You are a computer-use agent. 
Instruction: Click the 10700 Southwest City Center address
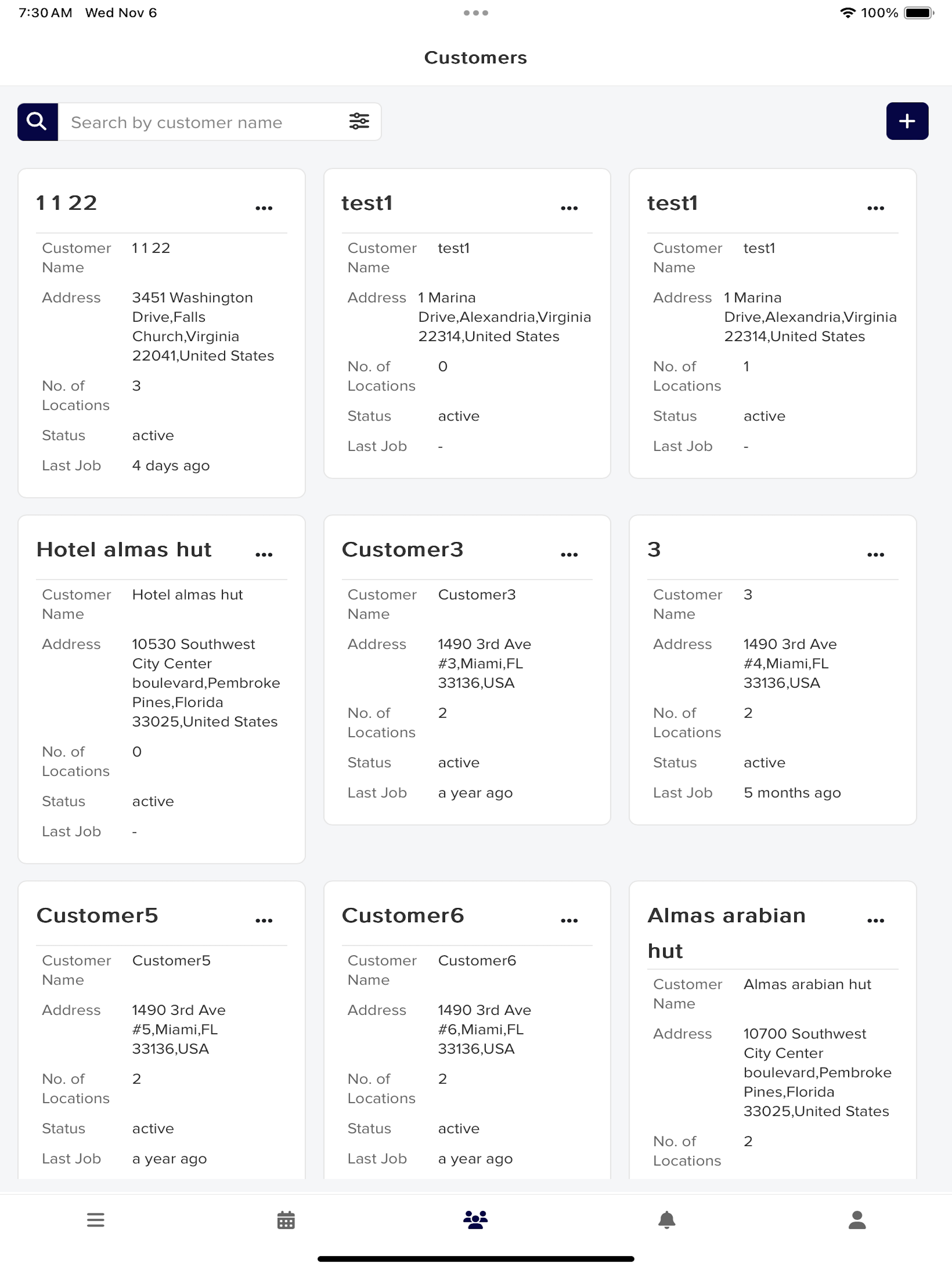tap(817, 1072)
